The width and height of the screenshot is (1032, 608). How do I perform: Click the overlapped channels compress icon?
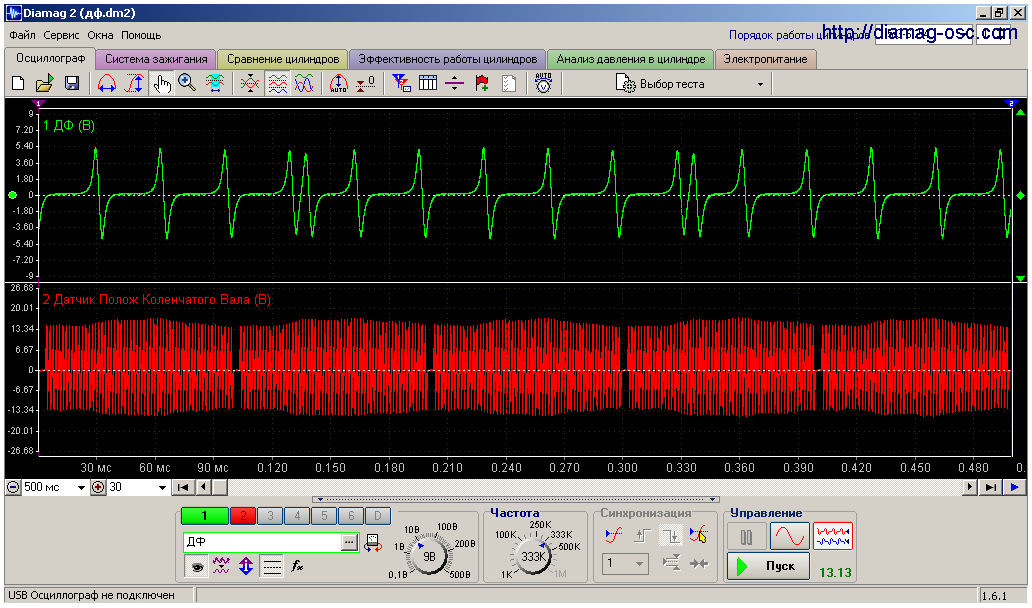point(250,84)
